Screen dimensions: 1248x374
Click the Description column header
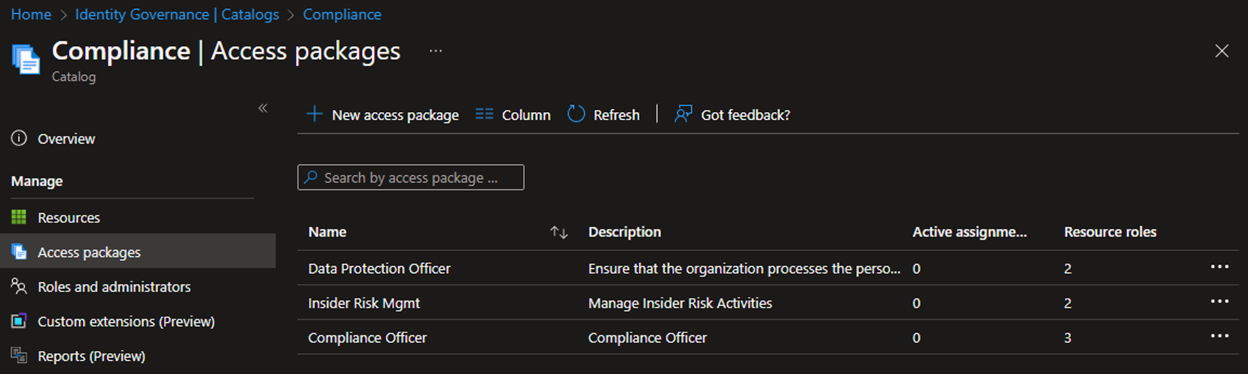point(625,232)
